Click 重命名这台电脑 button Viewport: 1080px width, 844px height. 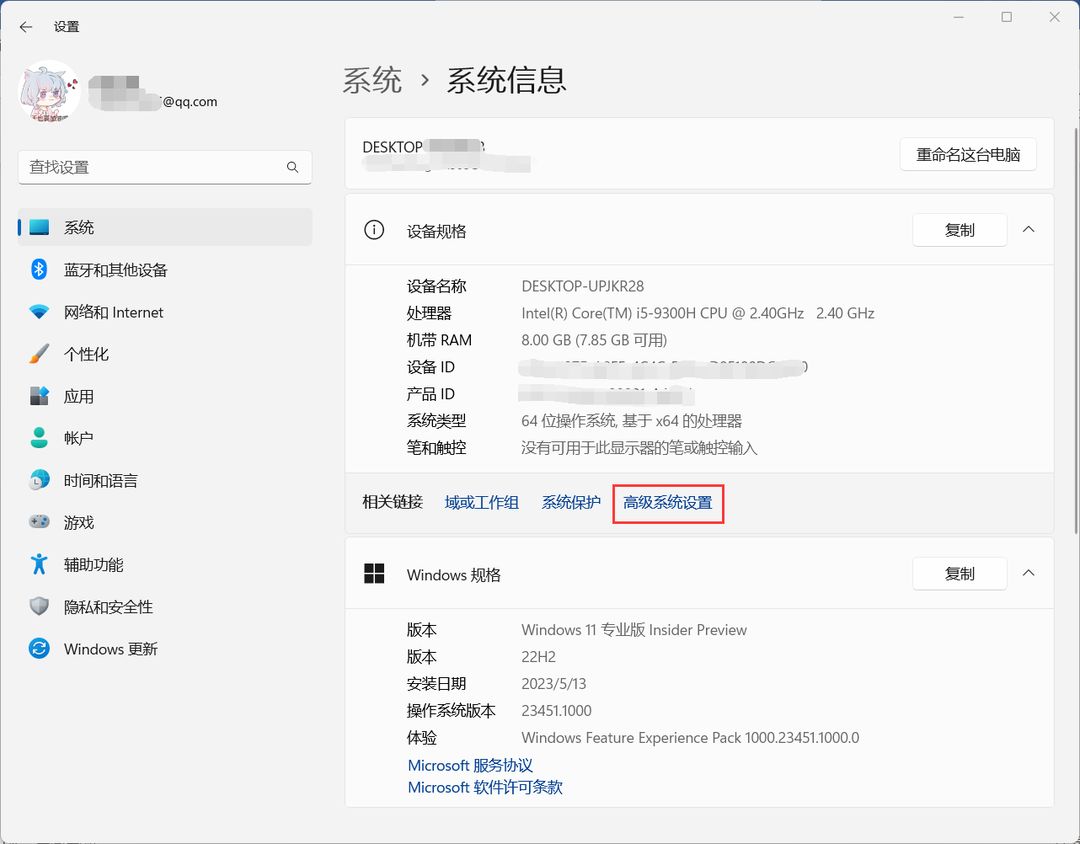pyautogui.click(x=968, y=154)
